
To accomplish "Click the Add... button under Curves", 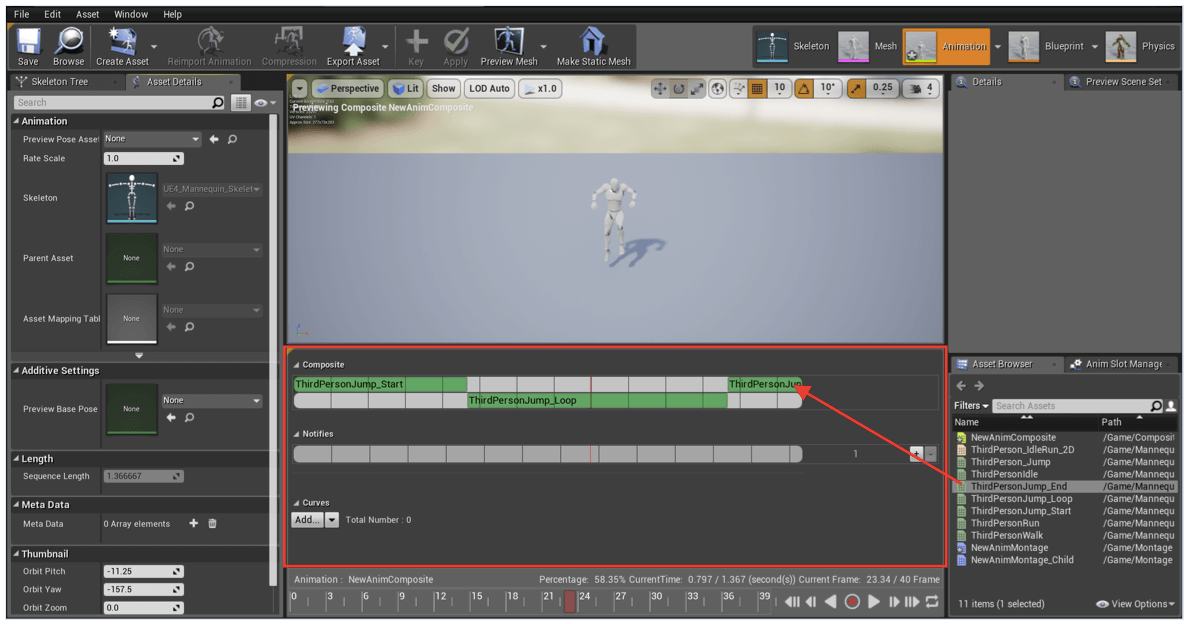I will [x=307, y=520].
